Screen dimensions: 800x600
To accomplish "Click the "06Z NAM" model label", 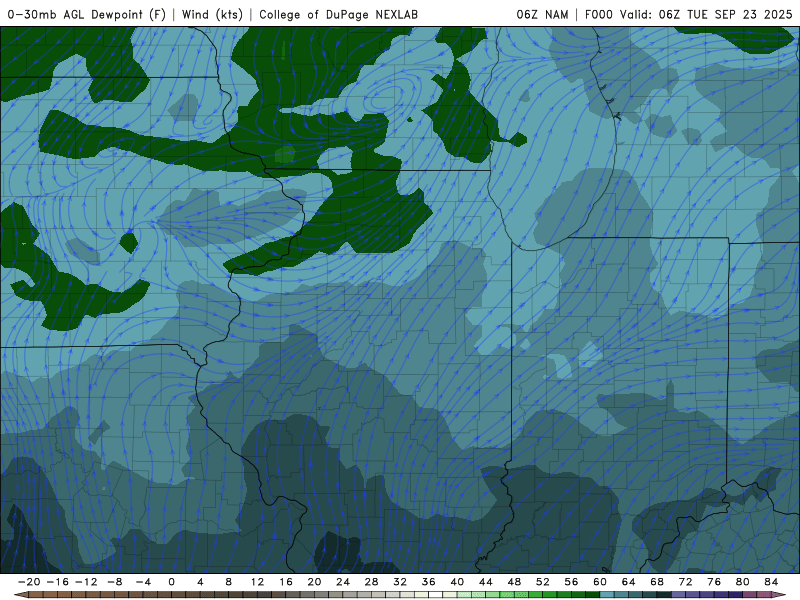I will tap(542, 14).
